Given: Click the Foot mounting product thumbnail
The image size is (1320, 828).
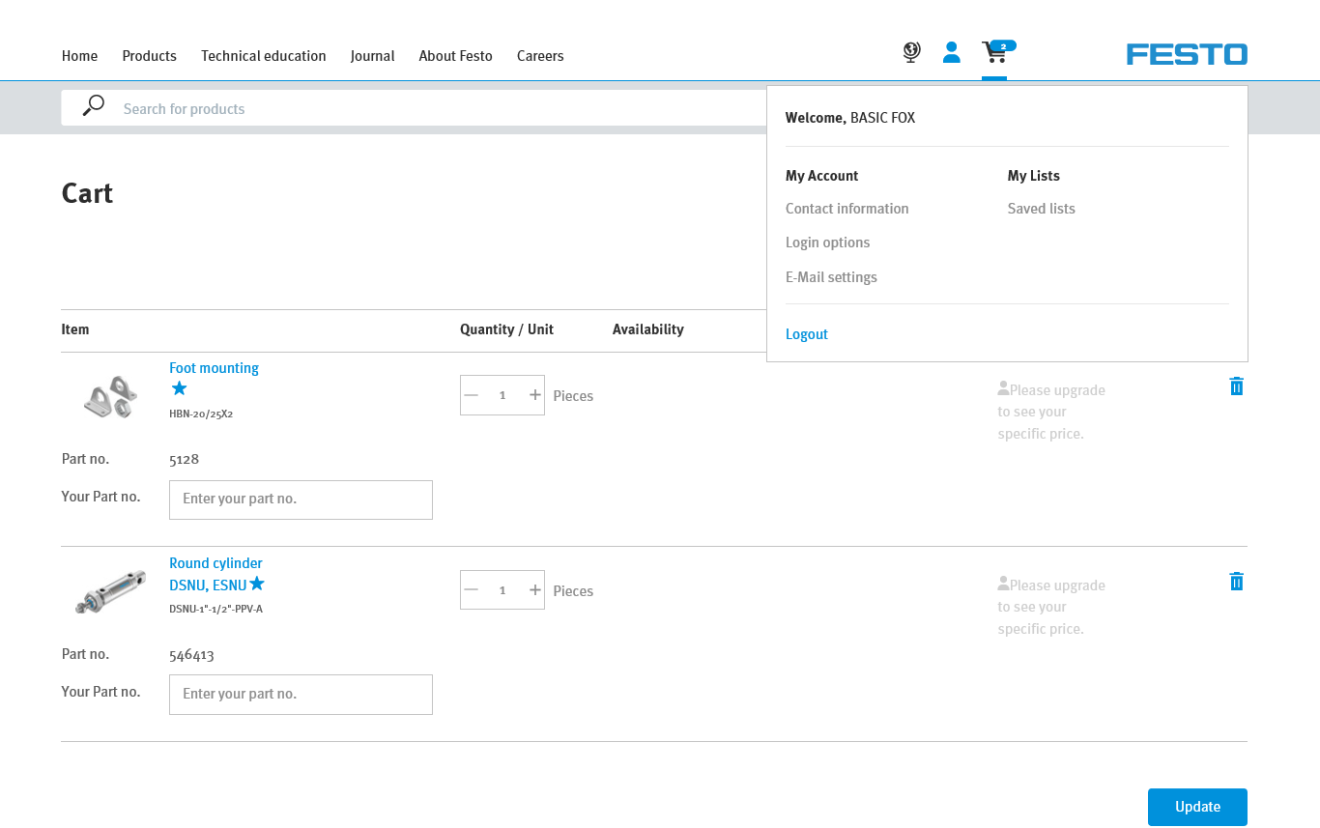Looking at the screenshot, I should (x=110, y=396).
